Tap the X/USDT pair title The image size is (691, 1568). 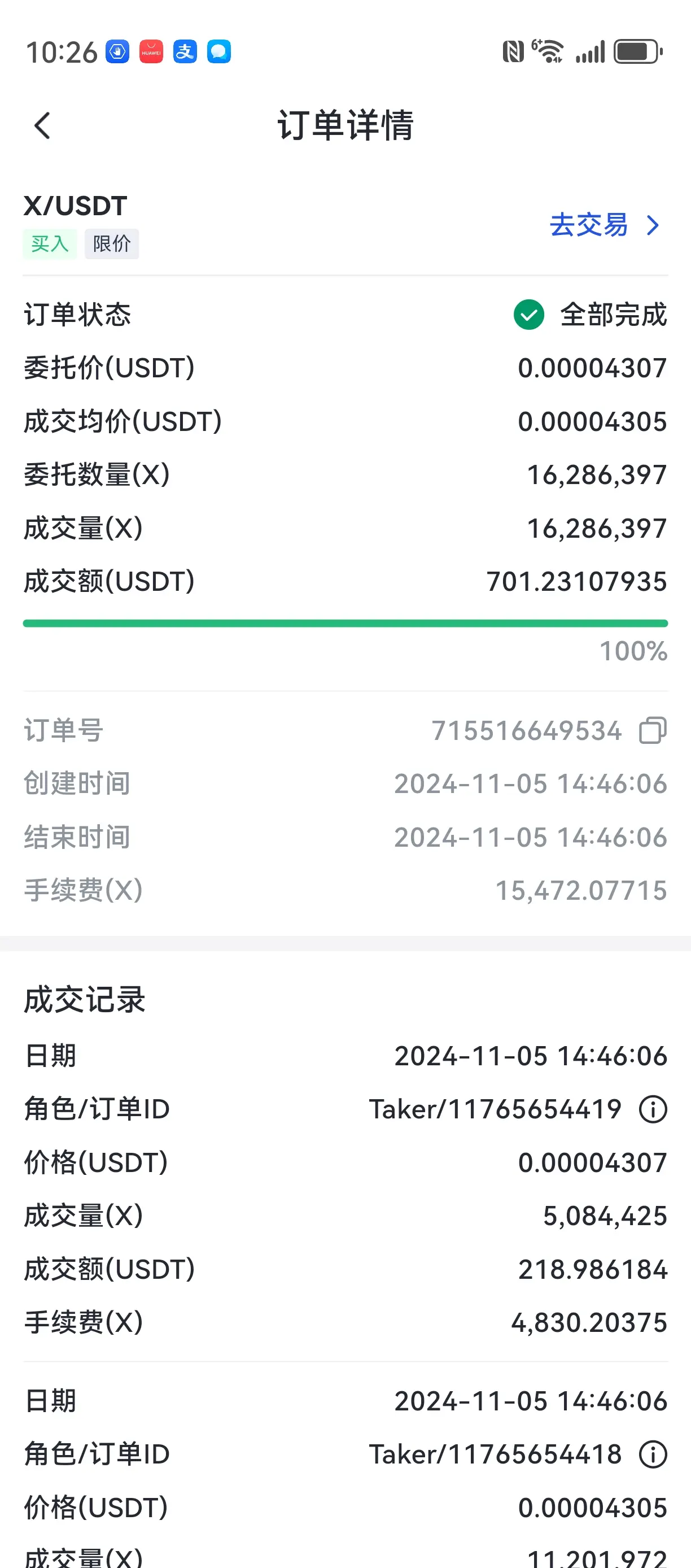tap(76, 206)
